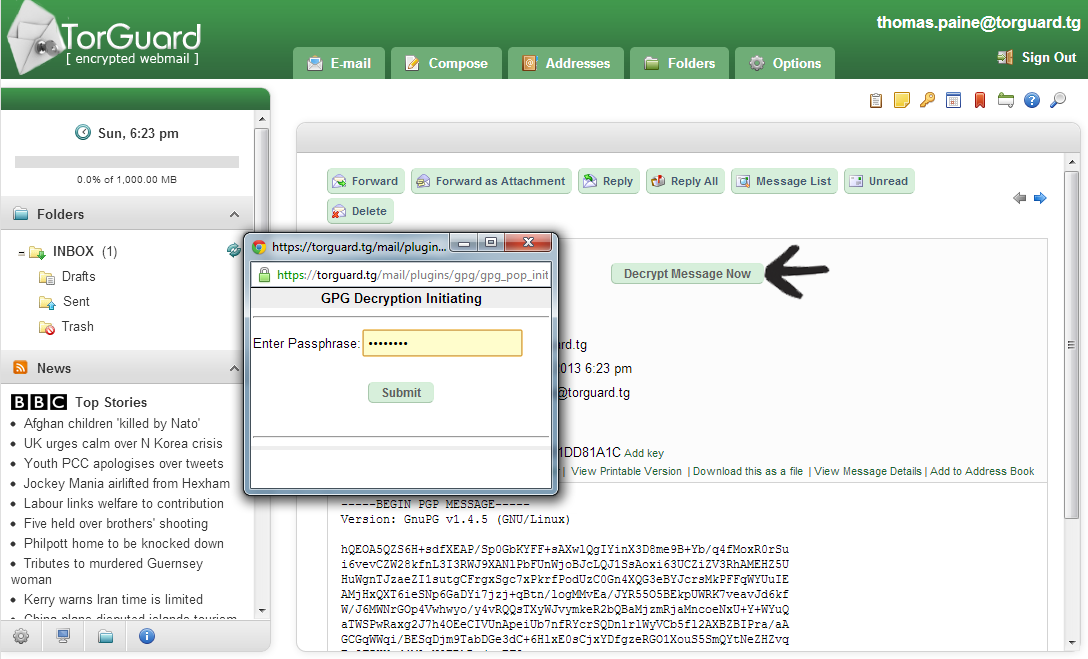Open the blue help question mark icon
This screenshot has height=659, width=1088.
[1032, 101]
